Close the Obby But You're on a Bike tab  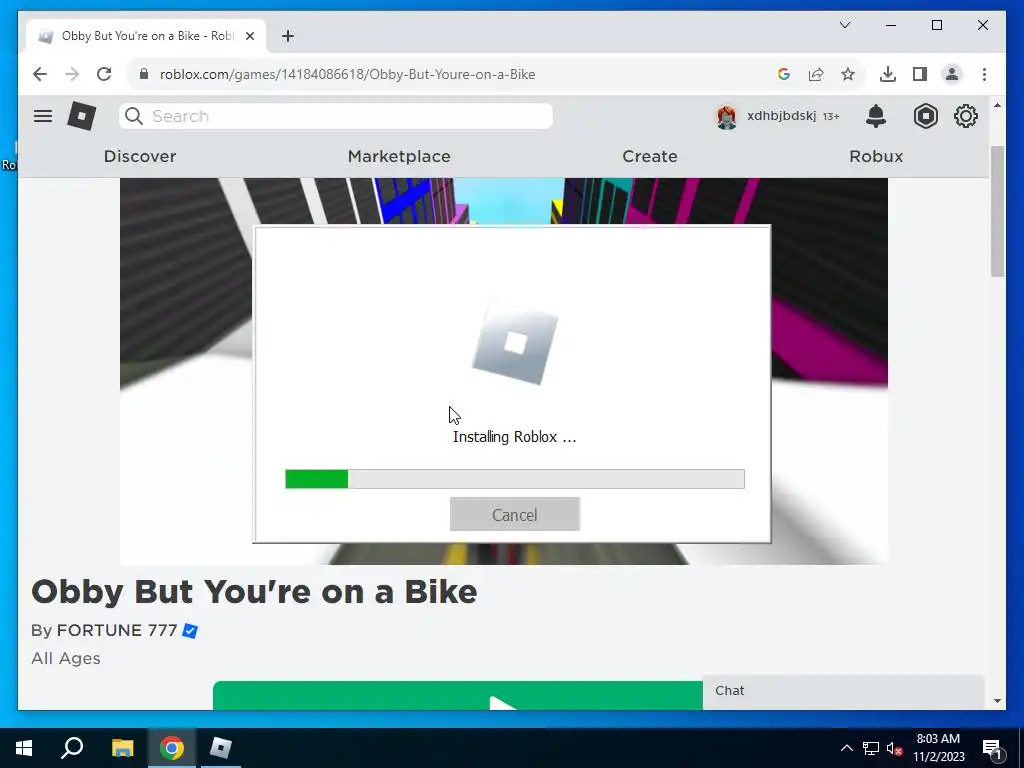pos(249,36)
